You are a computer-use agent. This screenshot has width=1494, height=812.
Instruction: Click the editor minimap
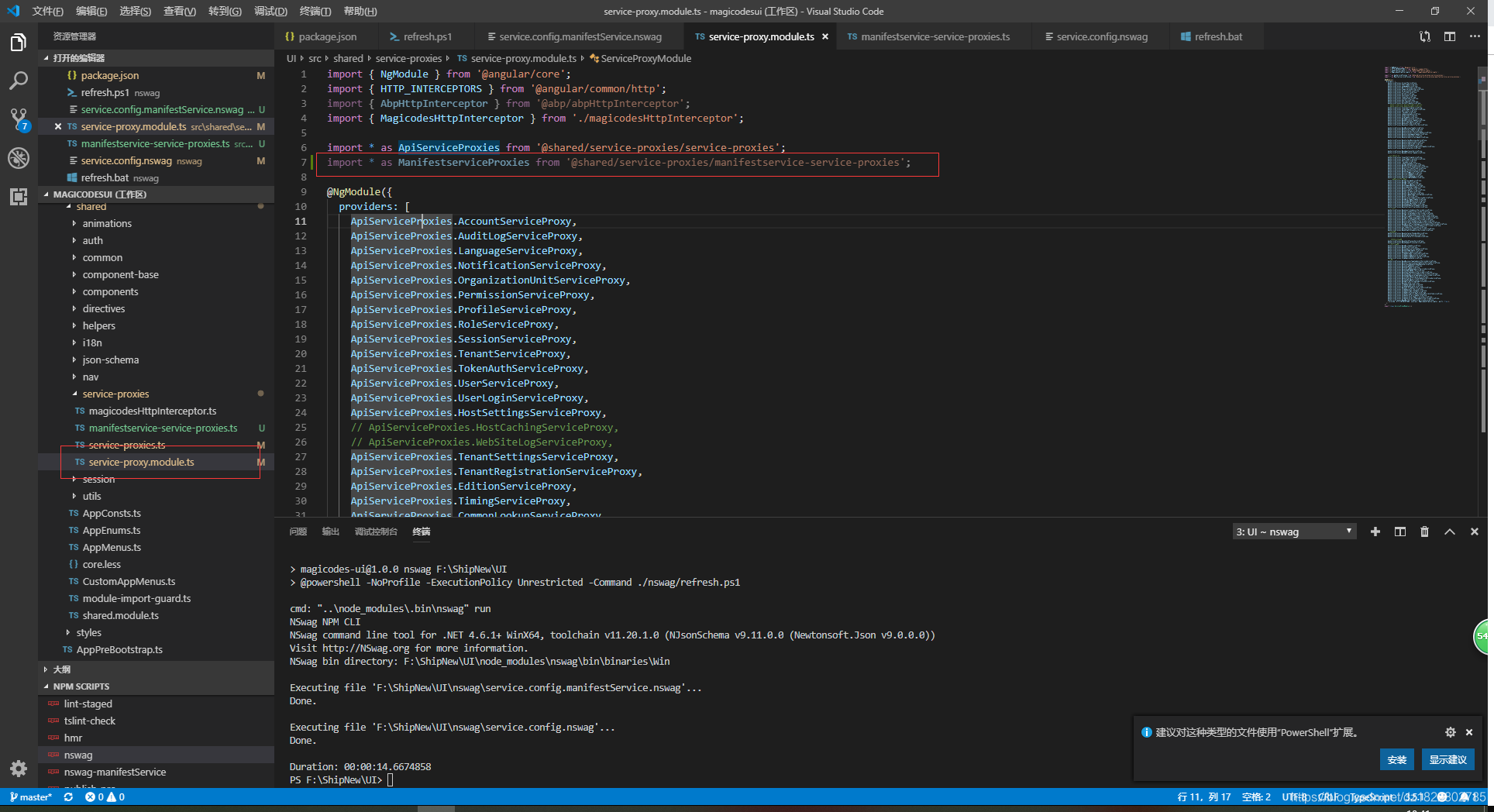tap(1430, 186)
